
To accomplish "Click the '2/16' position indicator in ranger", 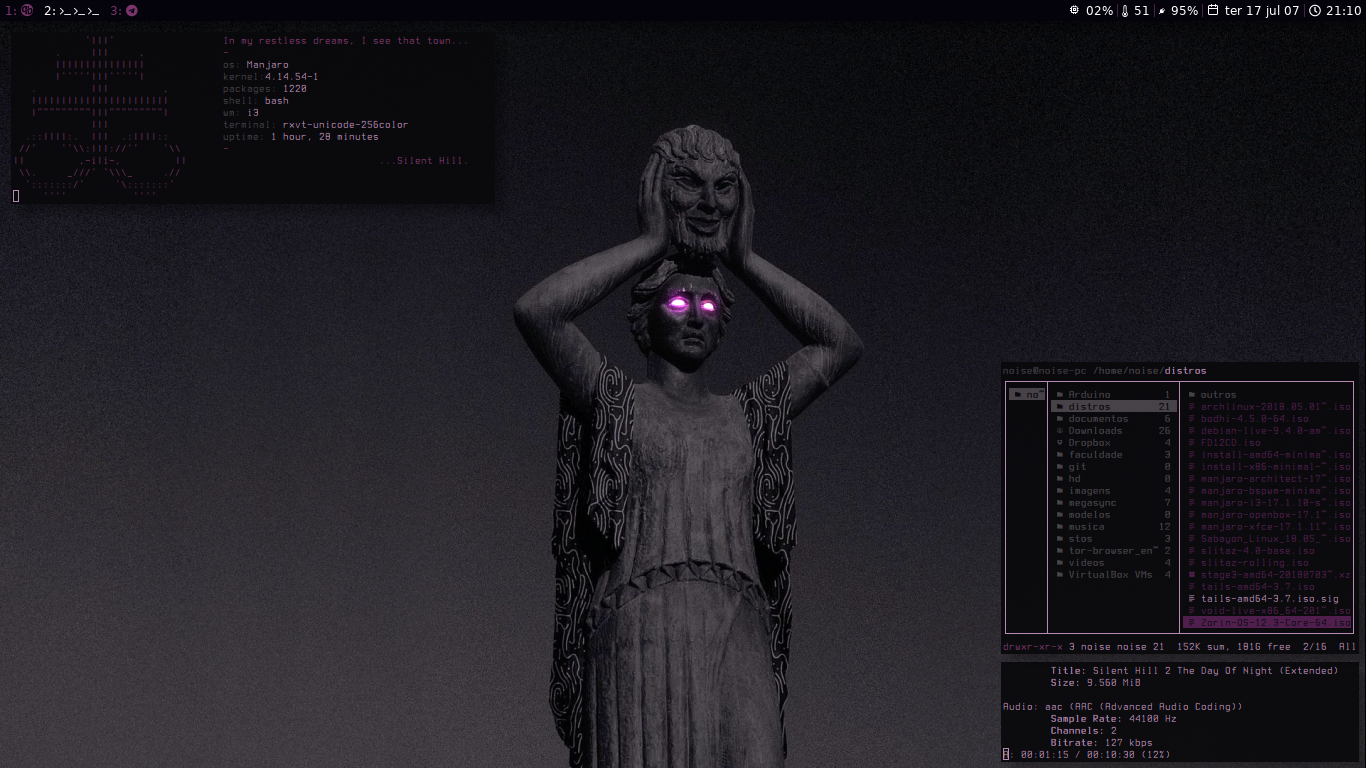I will coord(1315,647).
